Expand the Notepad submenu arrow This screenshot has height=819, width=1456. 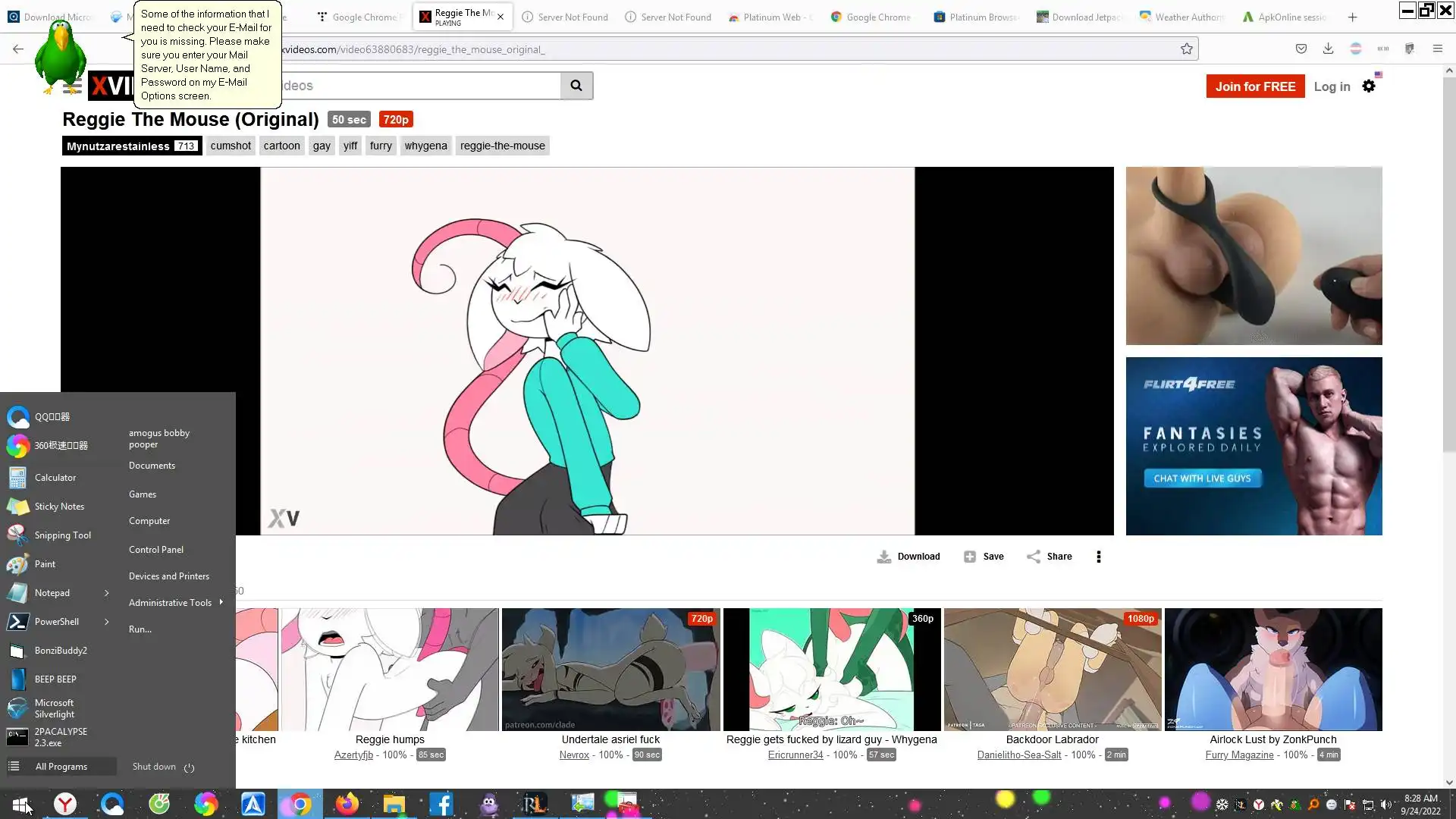pyautogui.click(x=107, y=593)
